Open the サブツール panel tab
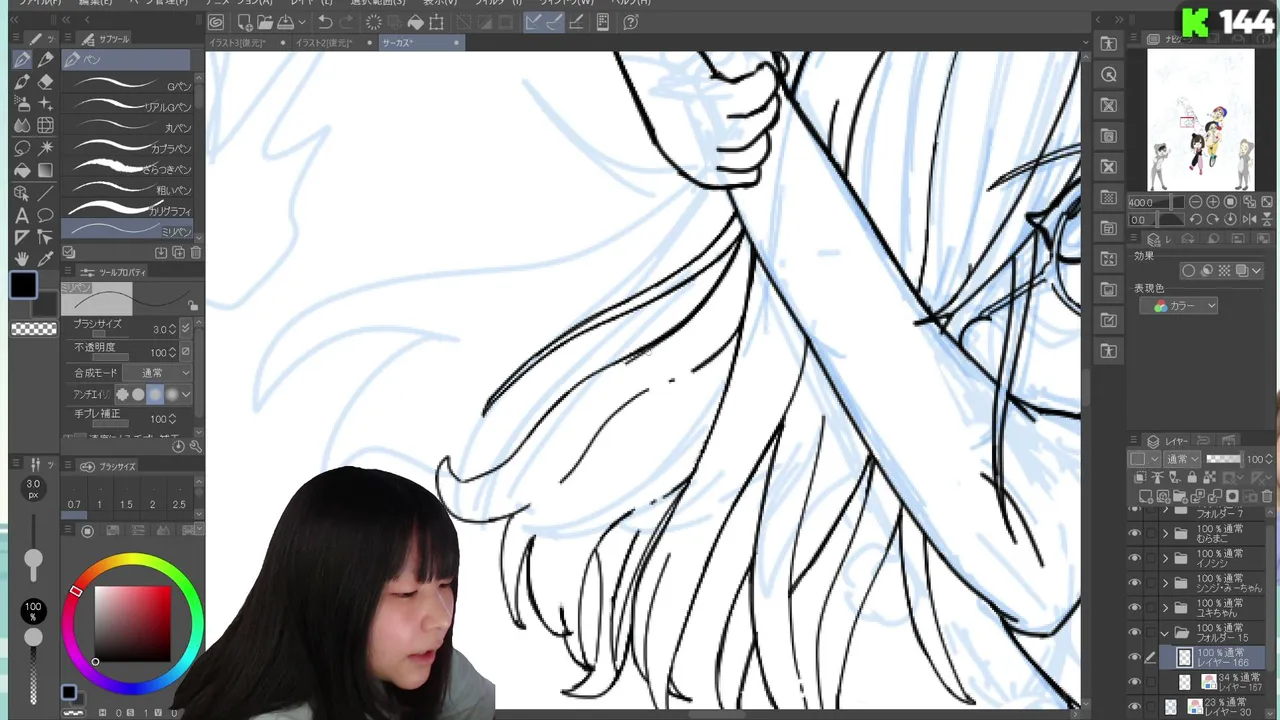Screen dimensions: 1280x720 tap(108, 39)
